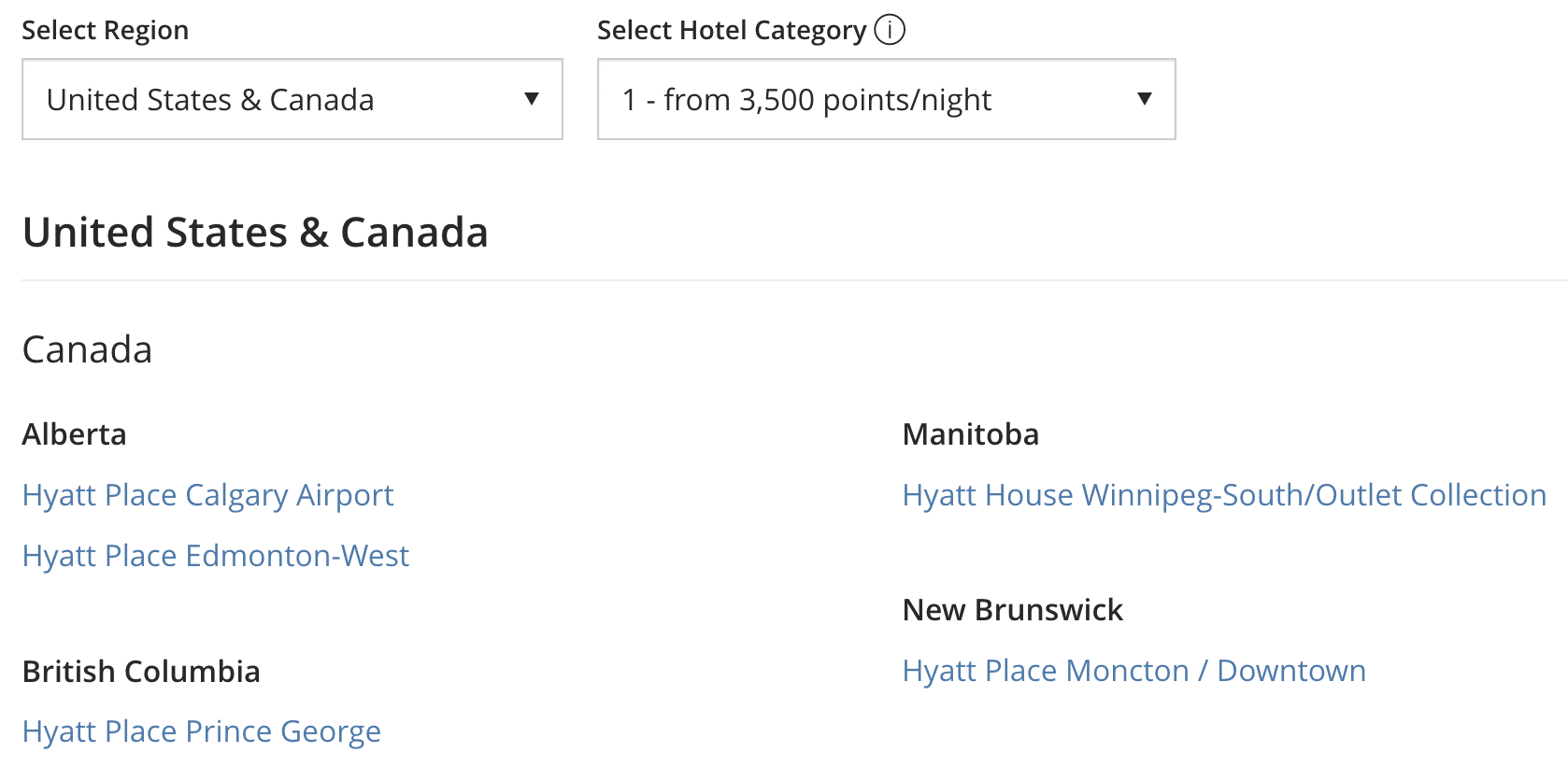Open the Hyatt Place Calgary Airport link
The image size is (1568, 781).
pos(207,495)
